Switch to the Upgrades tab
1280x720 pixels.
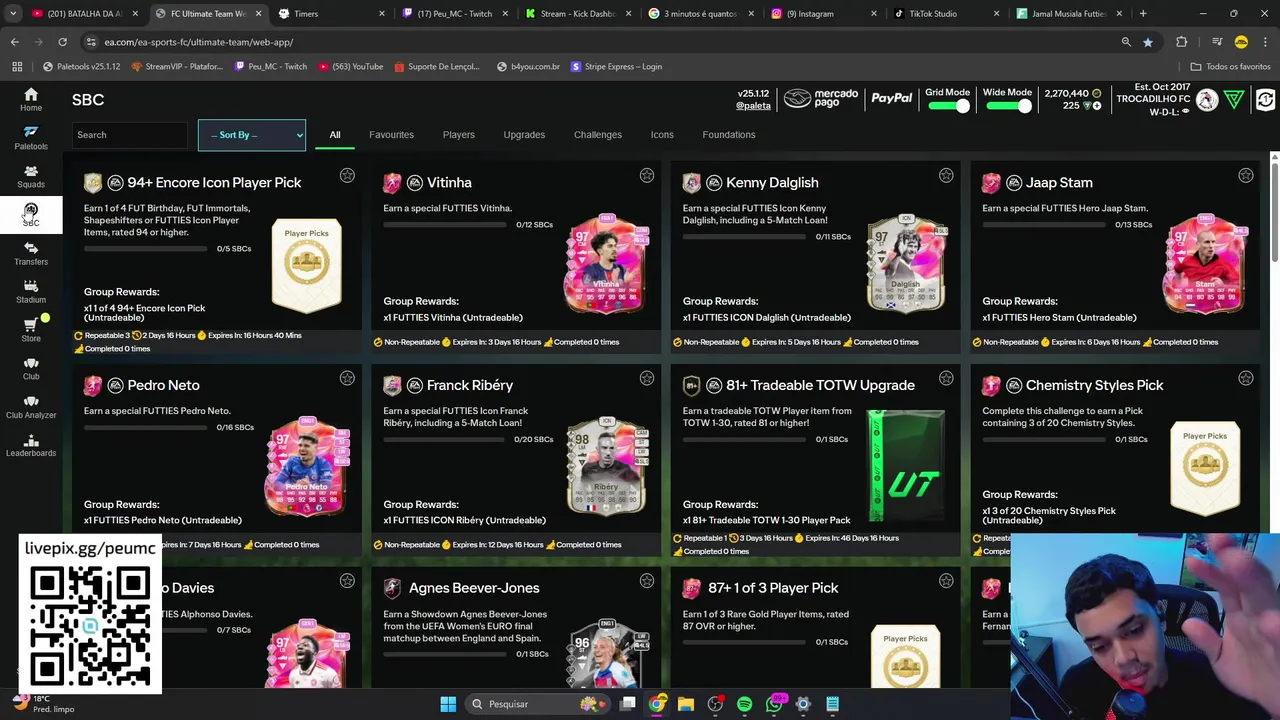point(524,135)
